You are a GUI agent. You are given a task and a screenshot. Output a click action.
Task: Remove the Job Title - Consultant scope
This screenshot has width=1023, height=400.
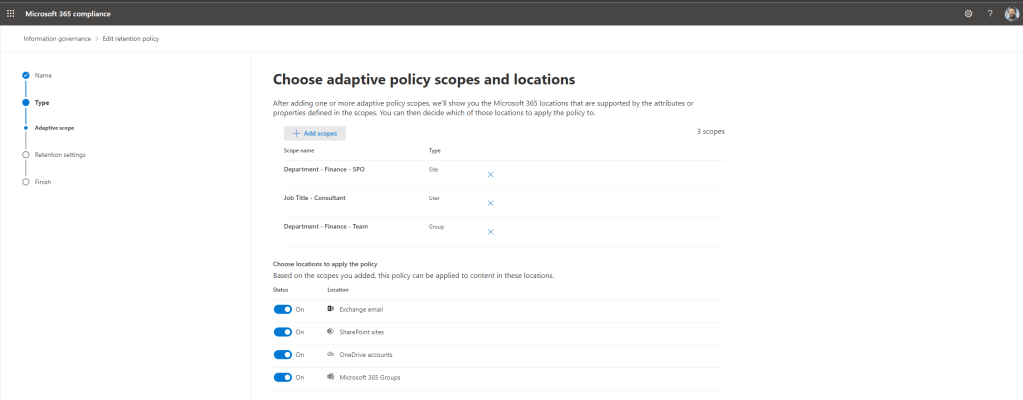point(490,203)
